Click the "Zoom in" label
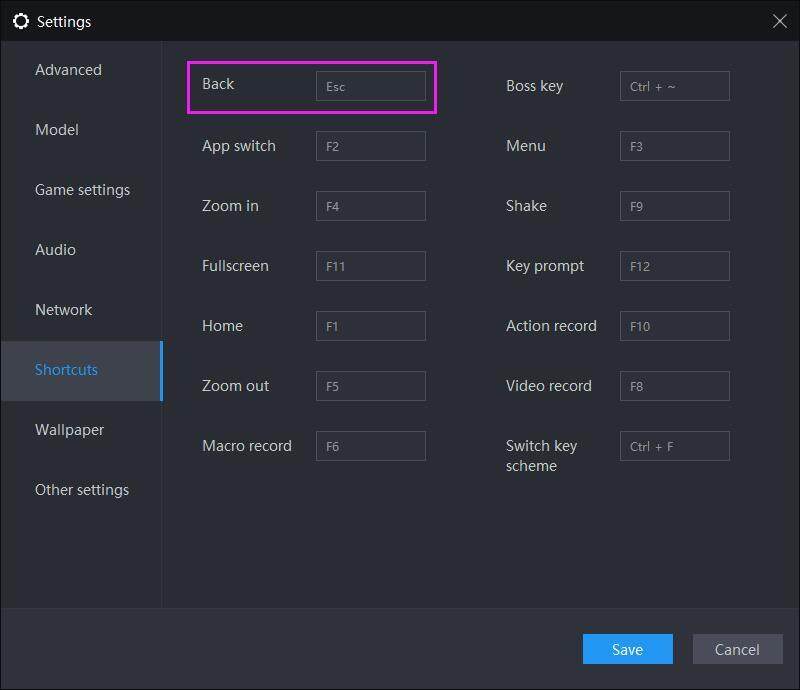The image size is (800, 690). (x=230, y=206)
